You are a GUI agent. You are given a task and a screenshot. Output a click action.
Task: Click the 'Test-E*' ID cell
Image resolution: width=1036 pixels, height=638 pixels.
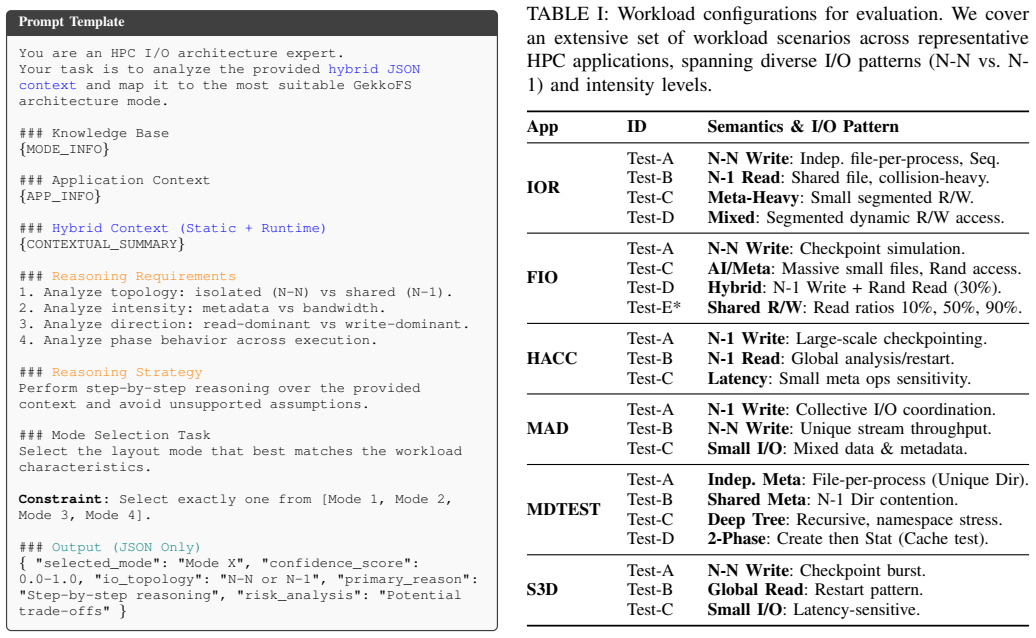coord(654,308)
